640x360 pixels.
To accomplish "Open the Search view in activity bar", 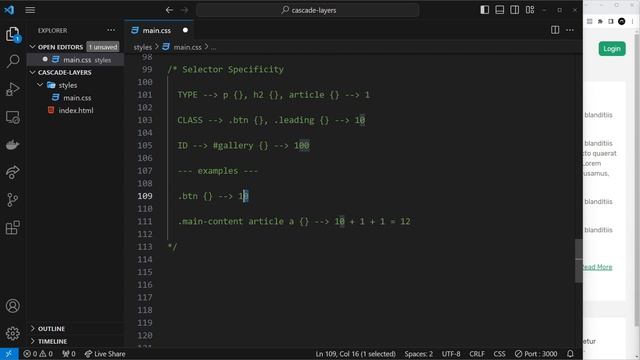I will pos(13,61).
